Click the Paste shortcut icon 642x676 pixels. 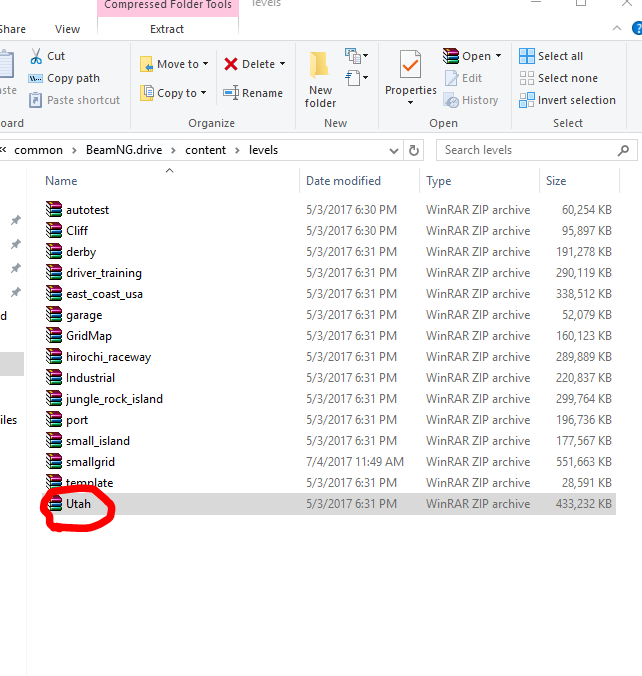(x=35, y=100)
